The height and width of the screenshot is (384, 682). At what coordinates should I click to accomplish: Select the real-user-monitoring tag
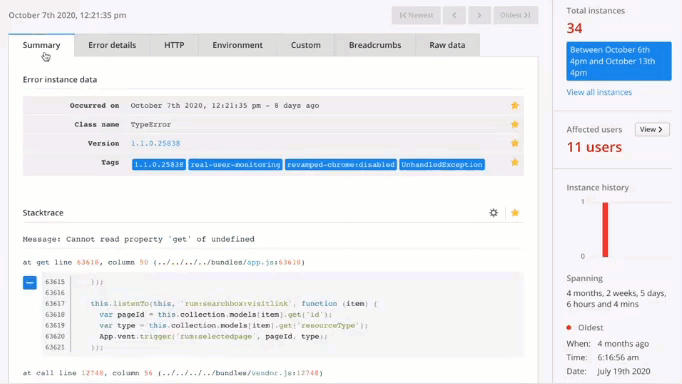coord(235,164)
